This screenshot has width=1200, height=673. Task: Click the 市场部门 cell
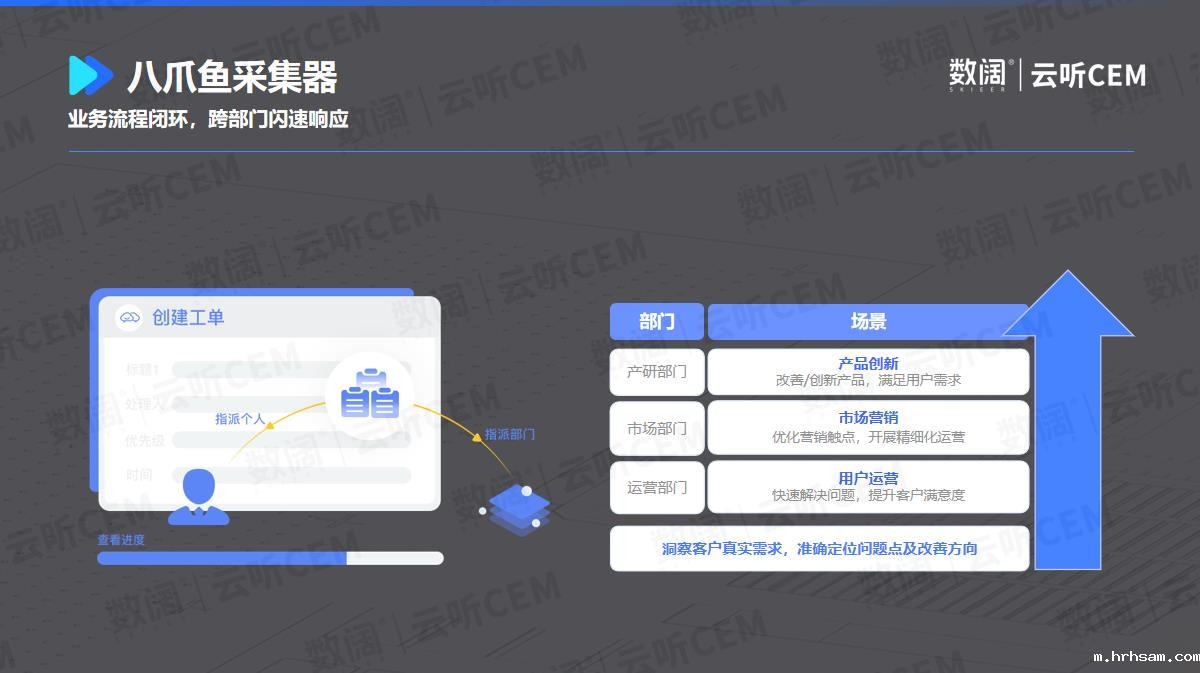[656, 429]
